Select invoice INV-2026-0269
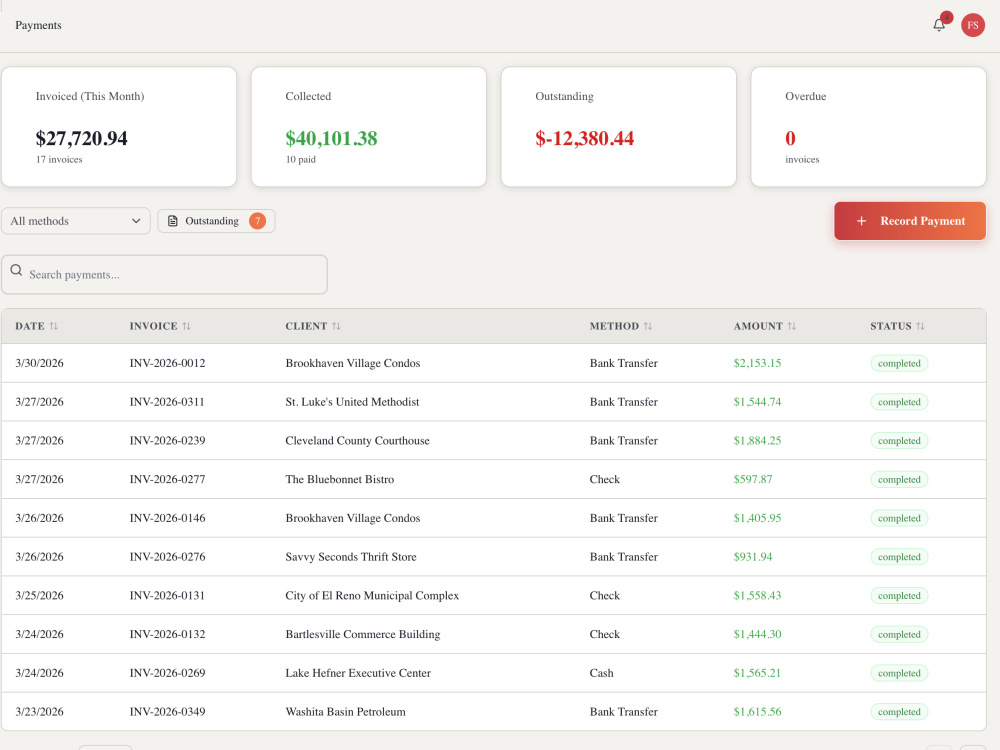Viewport: 1000px width, 750px height. (167, 673)
